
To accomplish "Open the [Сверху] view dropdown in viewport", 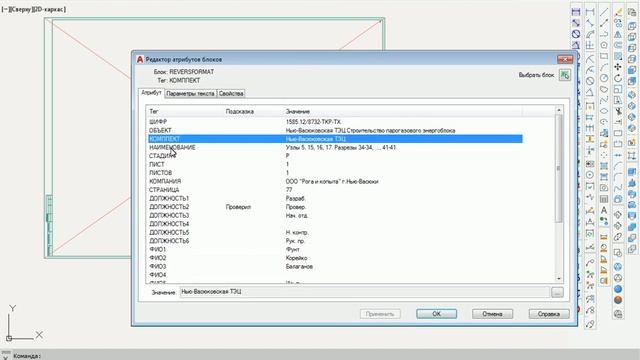I will pyautogui.click(x=21, y=9).
